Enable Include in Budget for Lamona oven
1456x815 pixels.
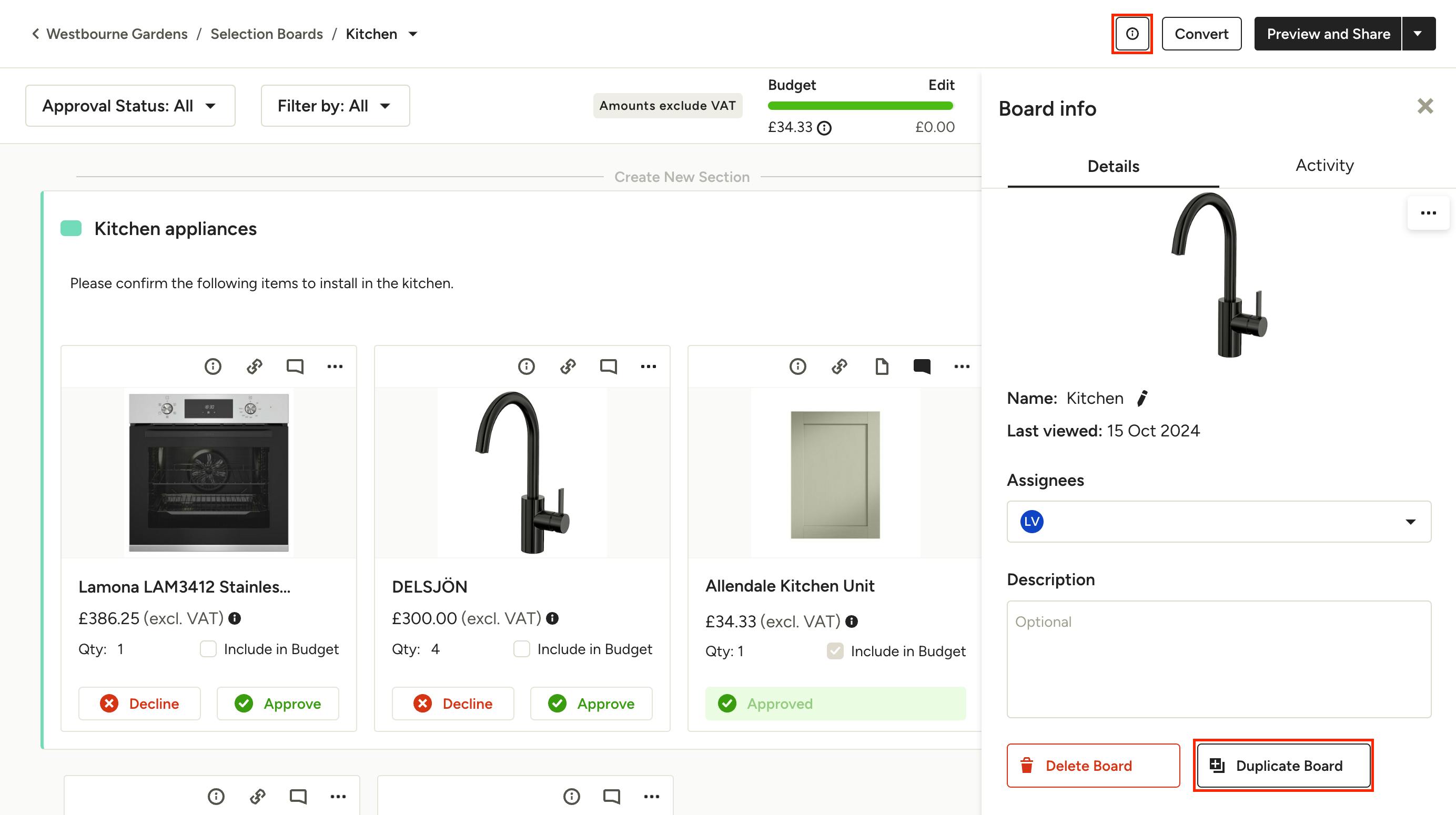tap(208, 649)
